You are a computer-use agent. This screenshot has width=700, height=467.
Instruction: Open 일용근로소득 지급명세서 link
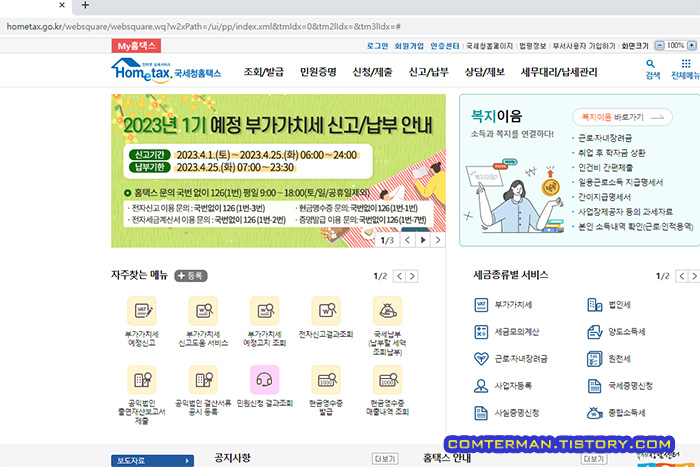tap(621, 182)
